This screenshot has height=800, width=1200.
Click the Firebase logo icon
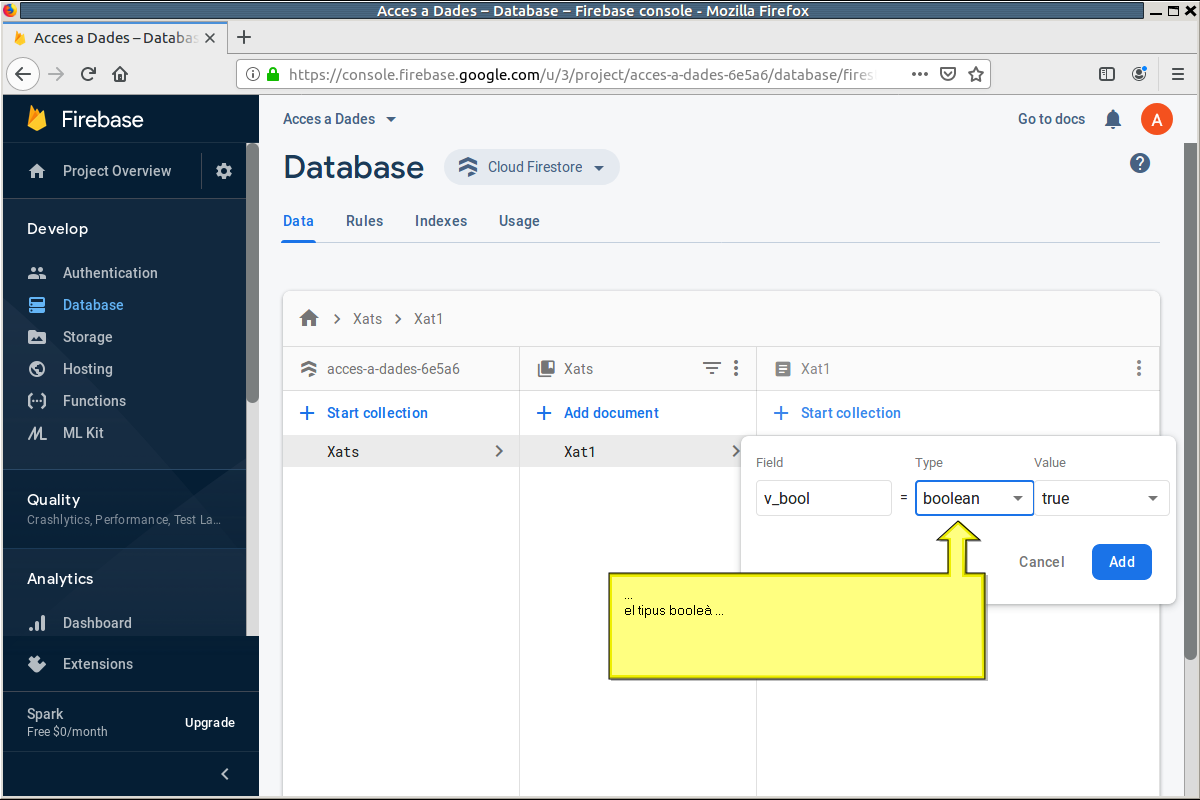(37, 119)
